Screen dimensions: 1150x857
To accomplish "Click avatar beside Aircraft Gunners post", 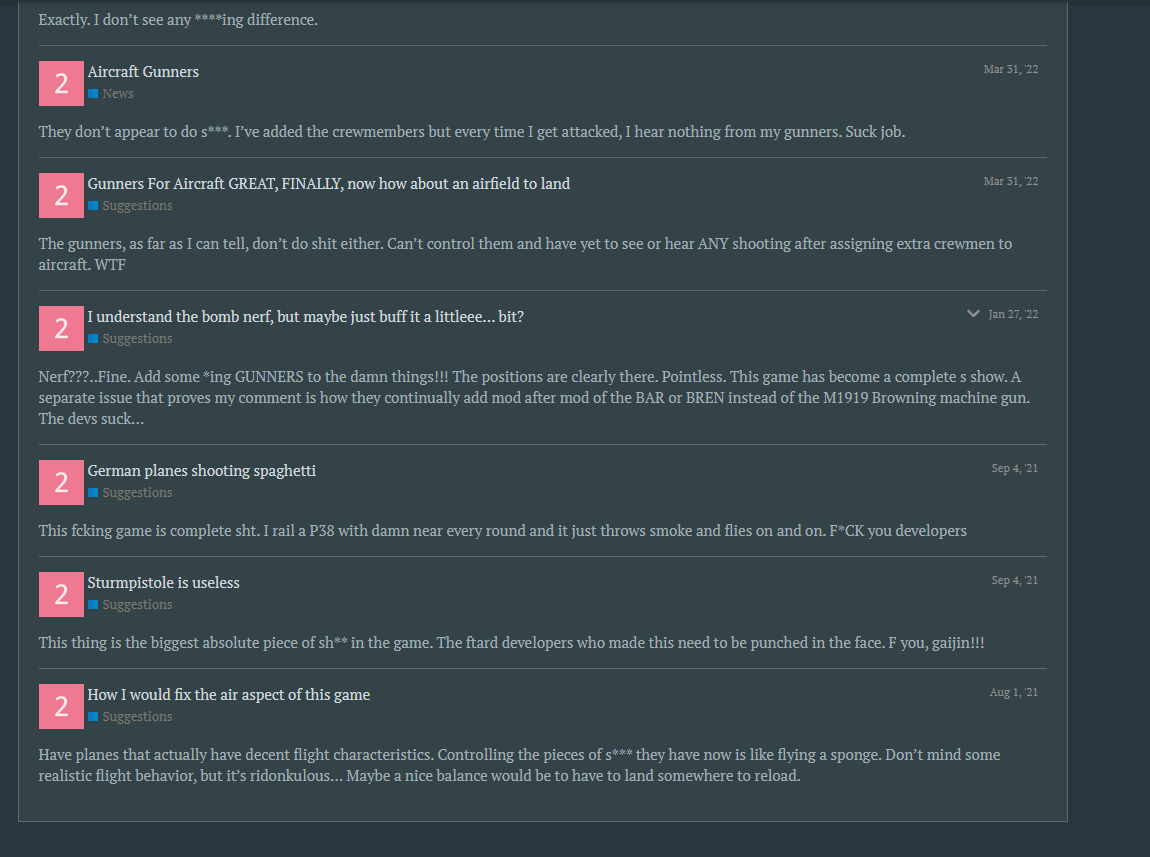I will tap(61, 84).
